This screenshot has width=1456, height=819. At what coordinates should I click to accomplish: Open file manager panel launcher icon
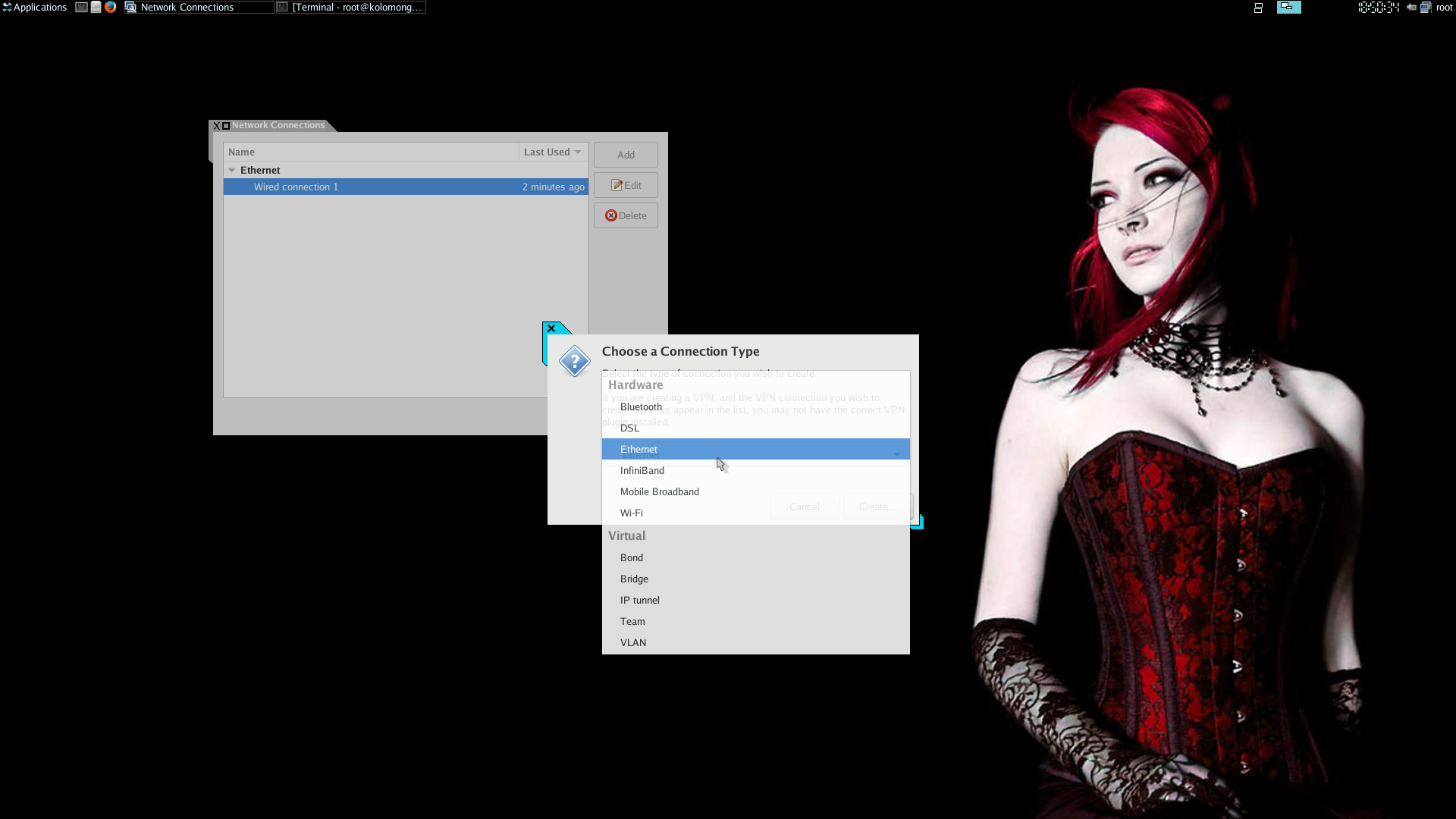[x=96, y=7]
